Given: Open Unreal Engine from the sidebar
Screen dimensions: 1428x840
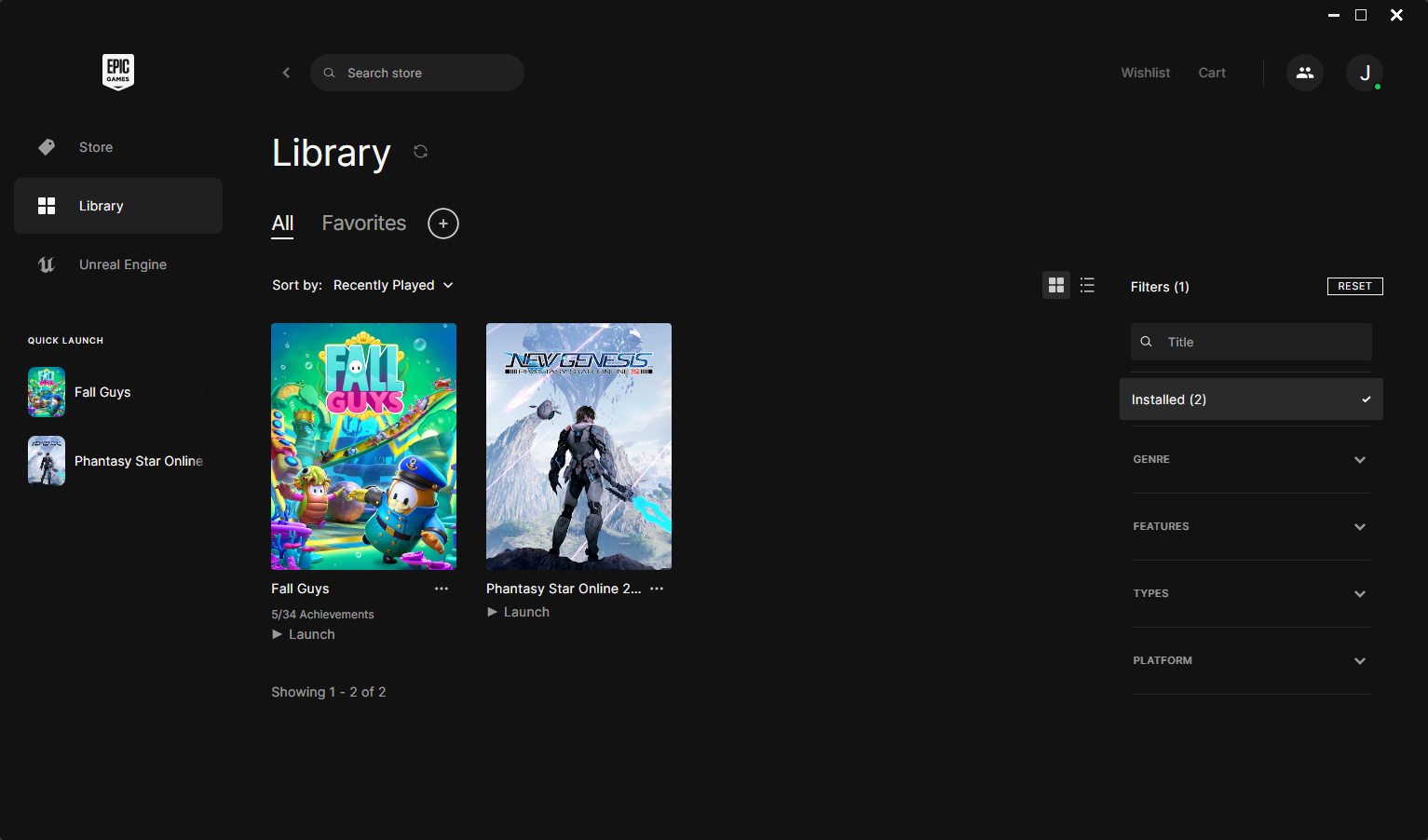Looking at the screenshot, I should (122, 264).
